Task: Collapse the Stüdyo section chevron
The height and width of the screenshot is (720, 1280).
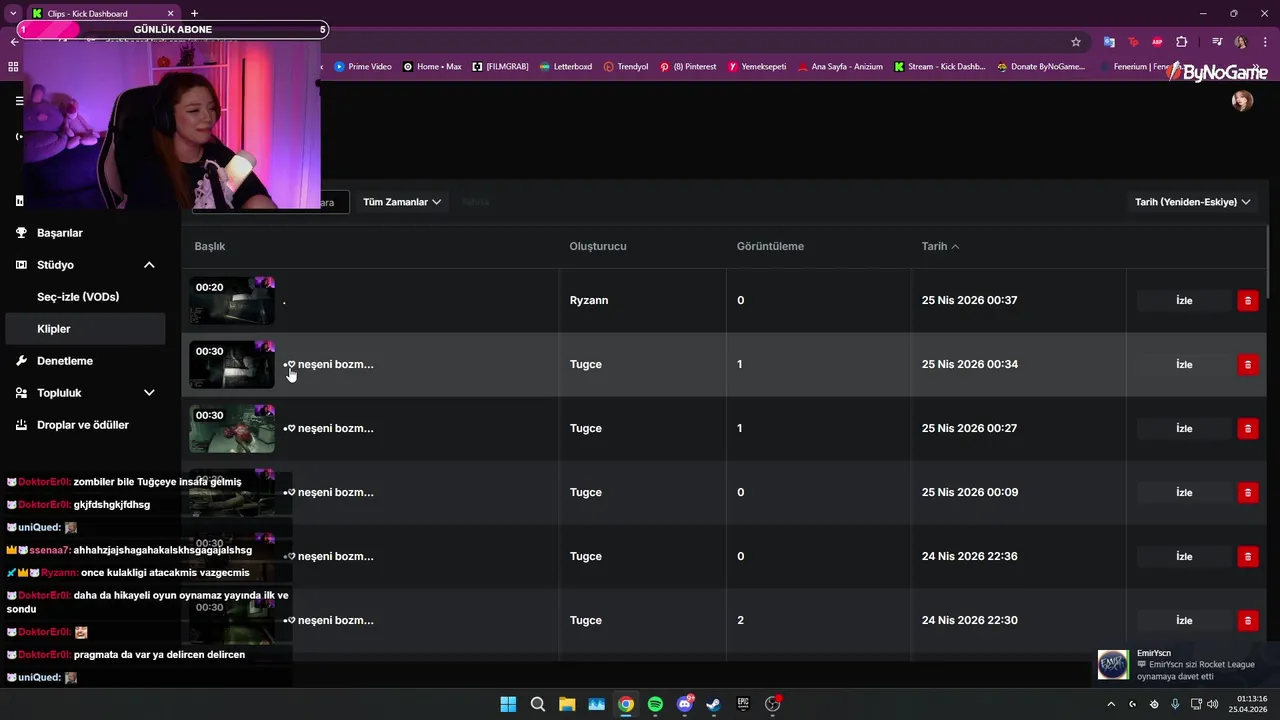Action: (x=149, y=265)
